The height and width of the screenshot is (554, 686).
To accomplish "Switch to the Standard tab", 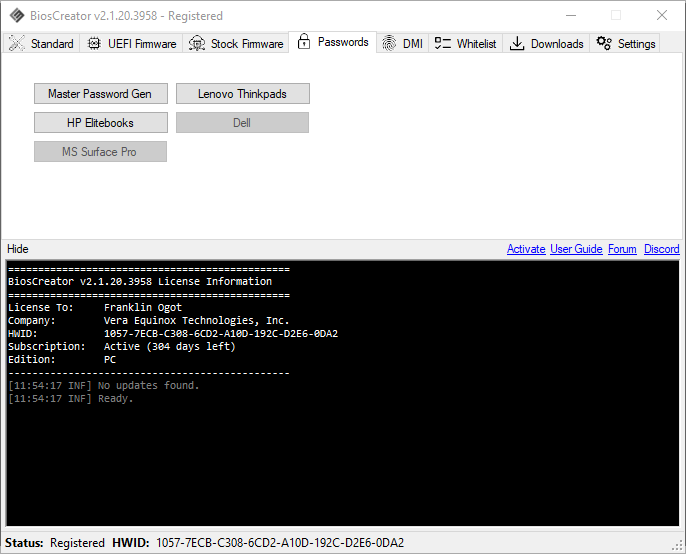I will tap(42, 43).
